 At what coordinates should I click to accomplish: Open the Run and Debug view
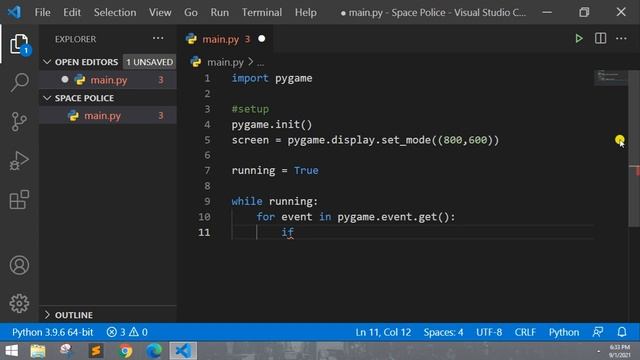point(19,160)
